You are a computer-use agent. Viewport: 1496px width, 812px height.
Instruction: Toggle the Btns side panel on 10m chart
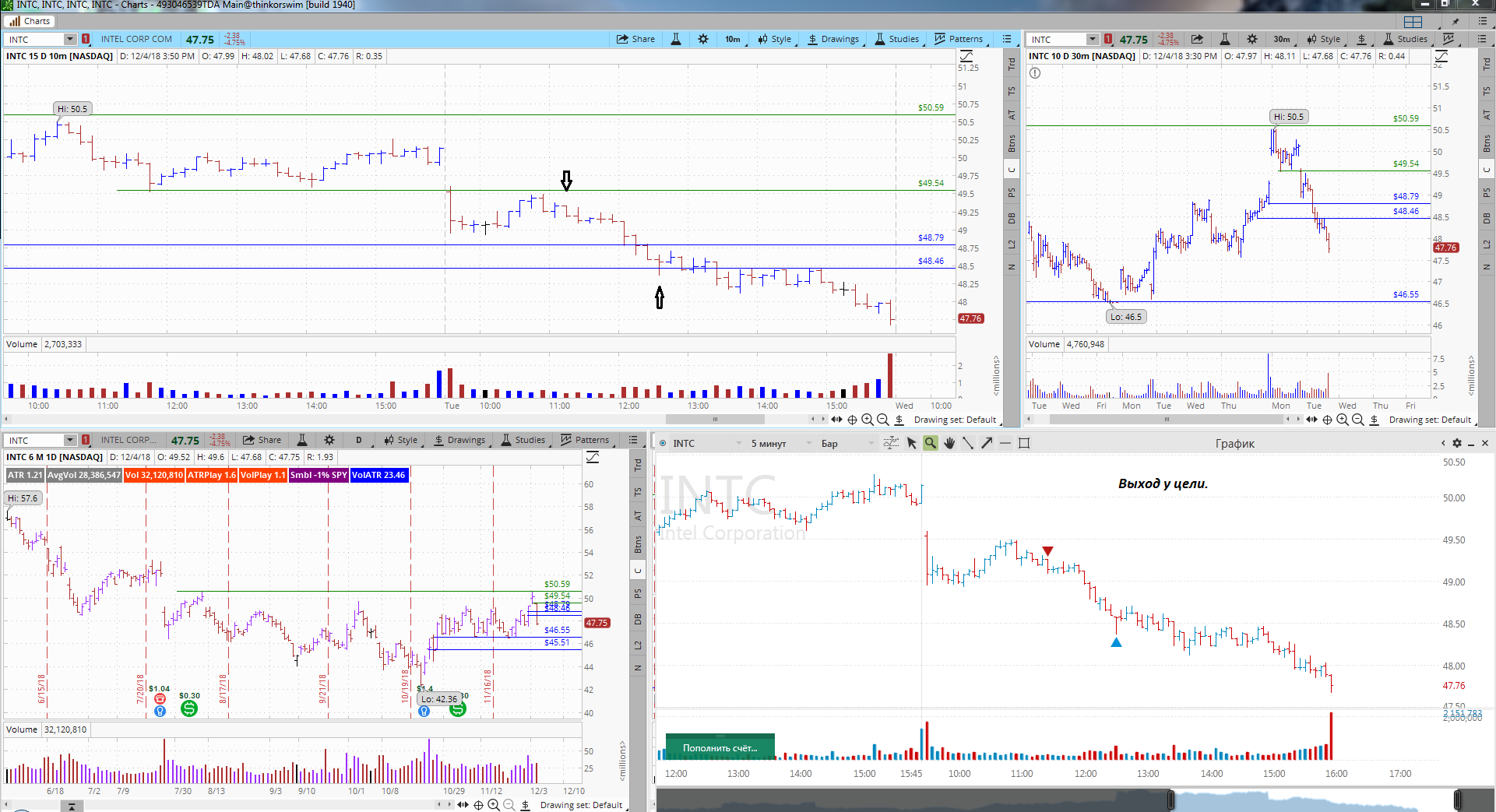point(1012,143)
